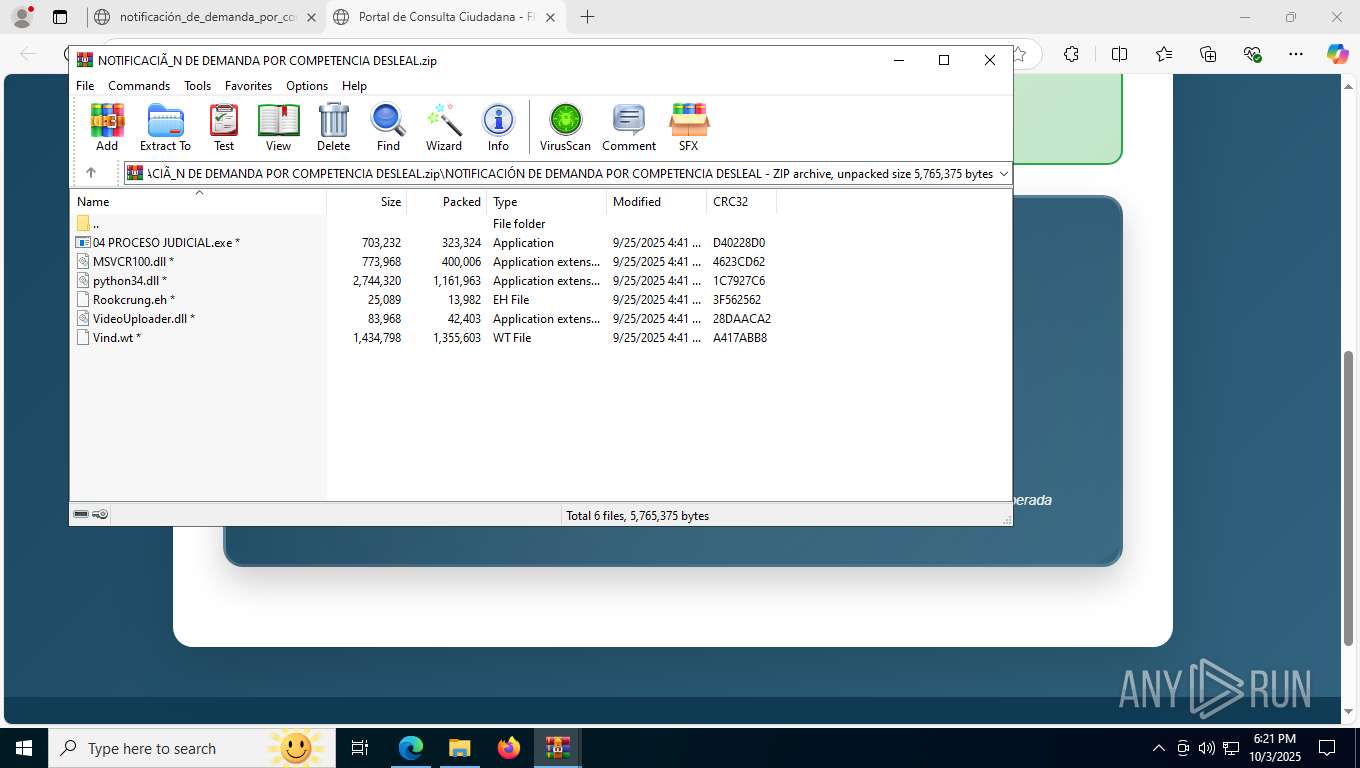The image size is (1360, 768).
Task: Click the key icon in status bar
Action: 100,514
